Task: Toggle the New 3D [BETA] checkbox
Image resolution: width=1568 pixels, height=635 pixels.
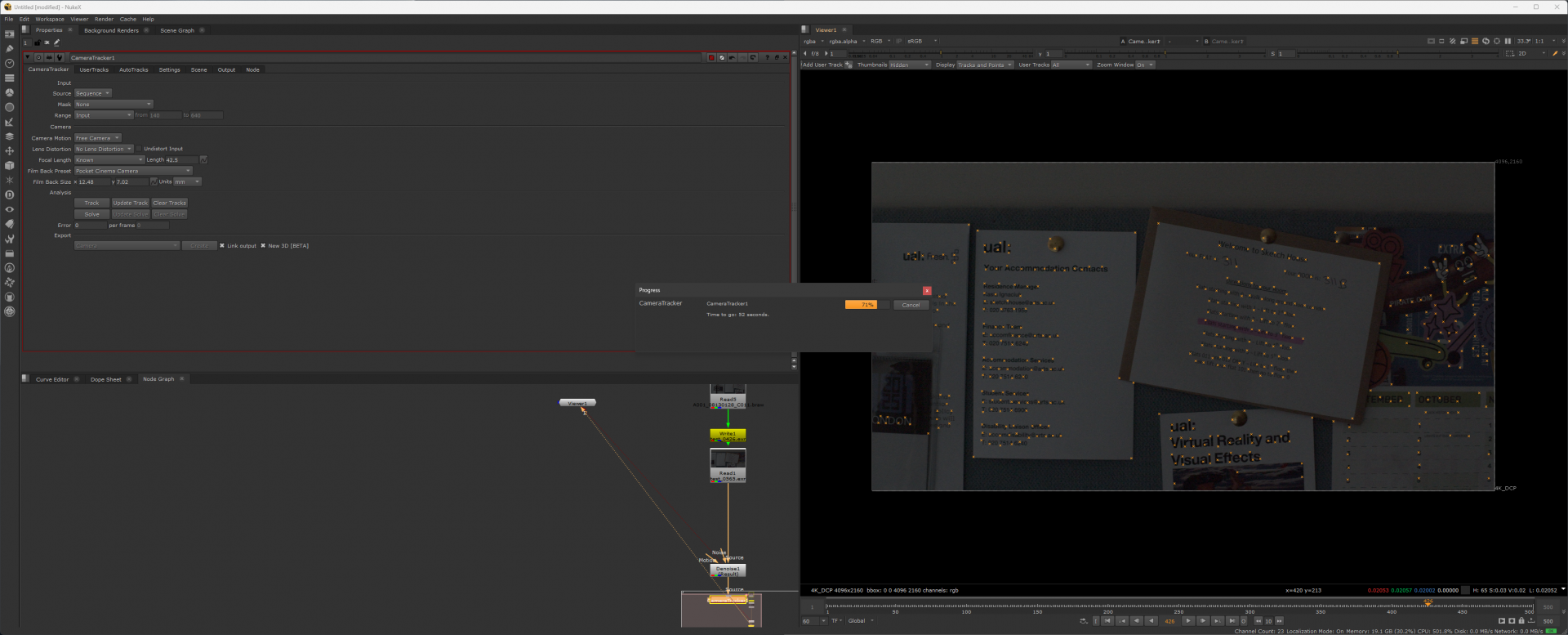Action: 263,246
